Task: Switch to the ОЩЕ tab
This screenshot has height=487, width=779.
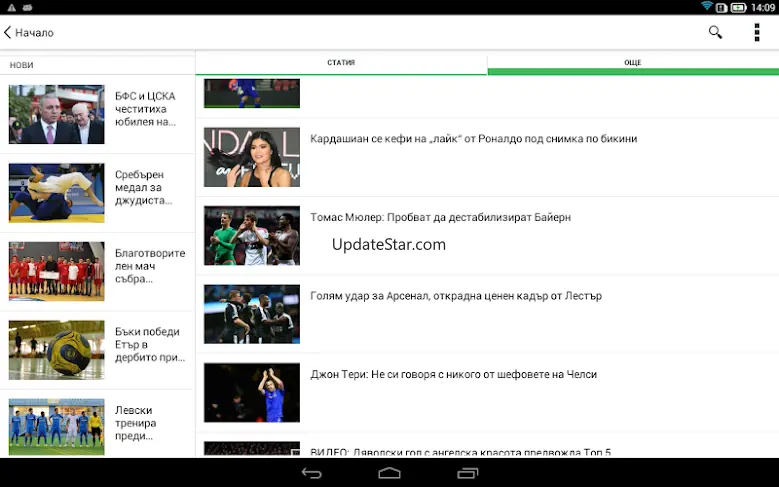Action: [x=632, y=63]
